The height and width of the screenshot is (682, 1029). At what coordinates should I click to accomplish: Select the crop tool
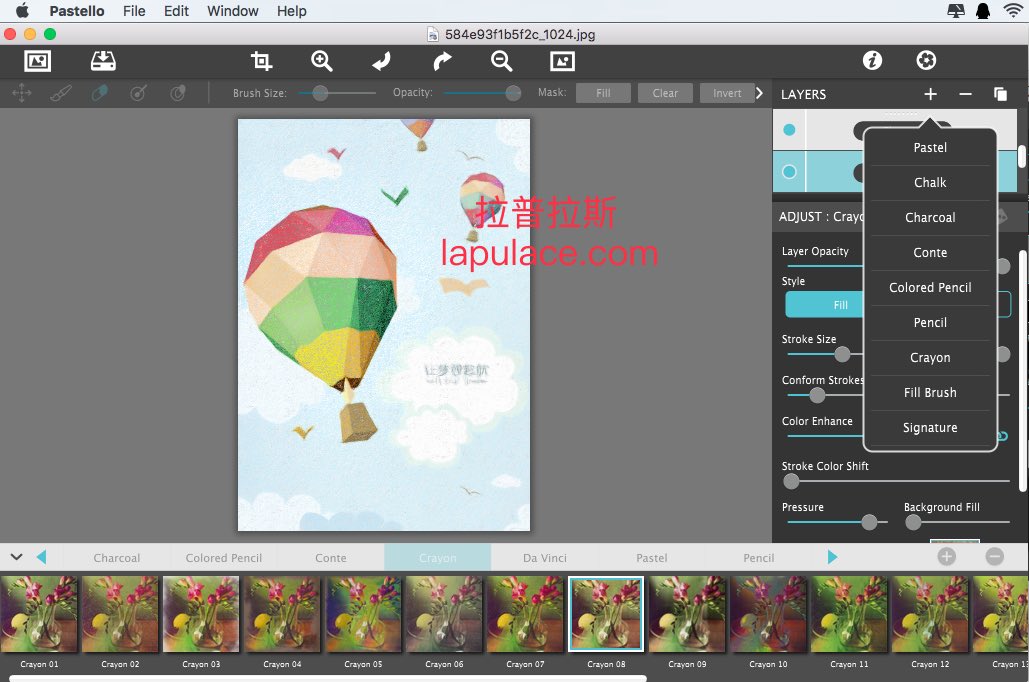tap(262, 61)
